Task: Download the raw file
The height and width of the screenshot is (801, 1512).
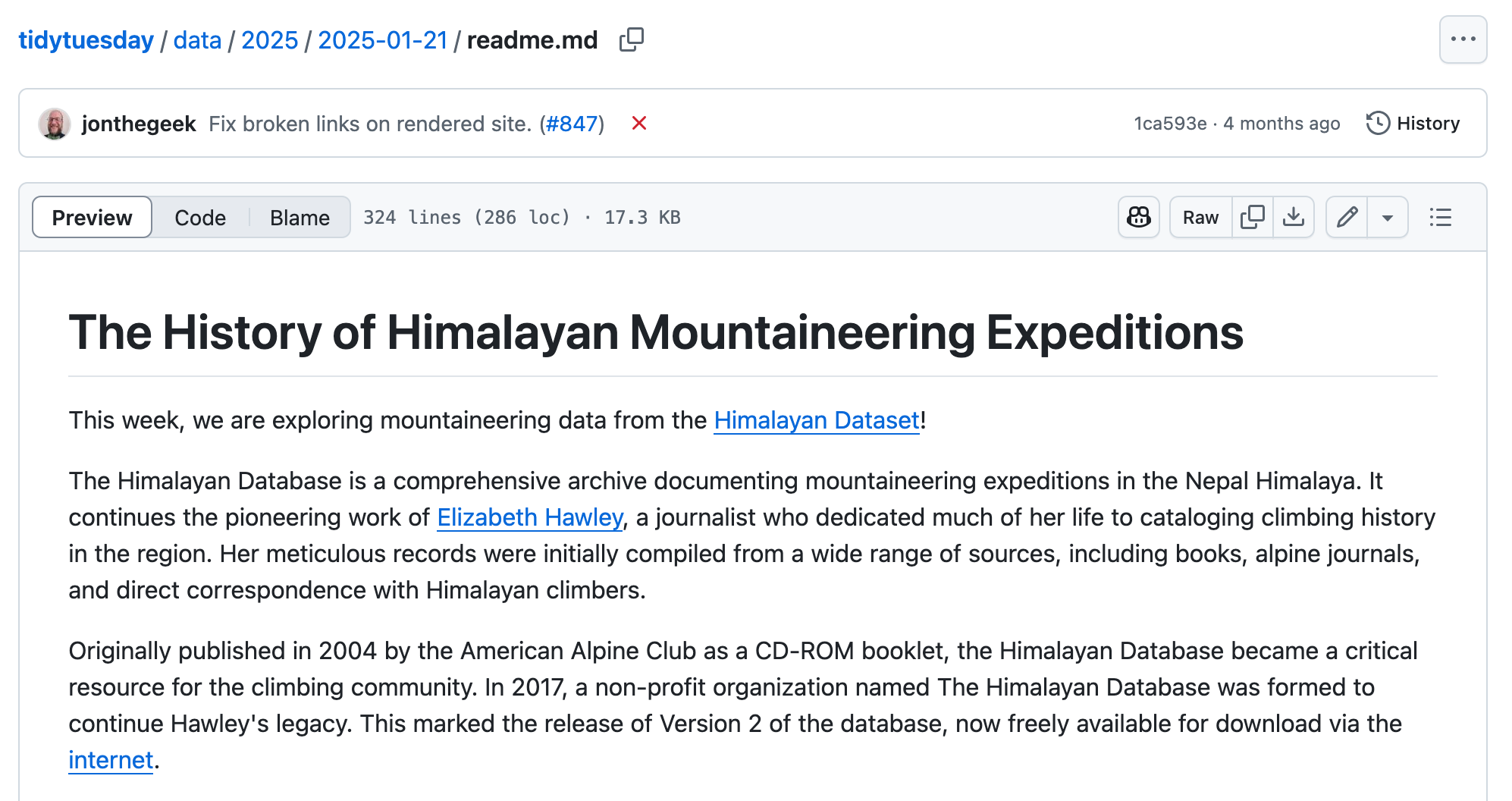Action: tap(1293, 218)
